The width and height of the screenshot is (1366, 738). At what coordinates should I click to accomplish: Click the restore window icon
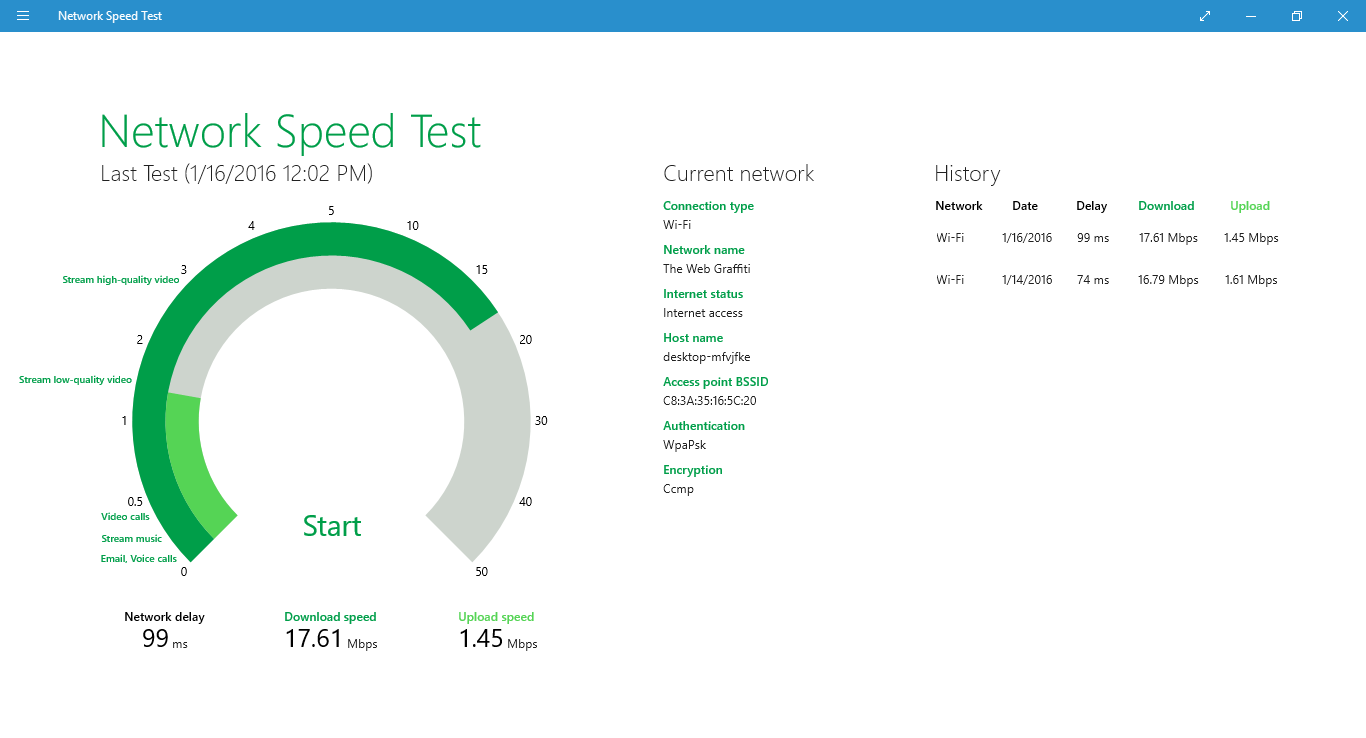1296,16
